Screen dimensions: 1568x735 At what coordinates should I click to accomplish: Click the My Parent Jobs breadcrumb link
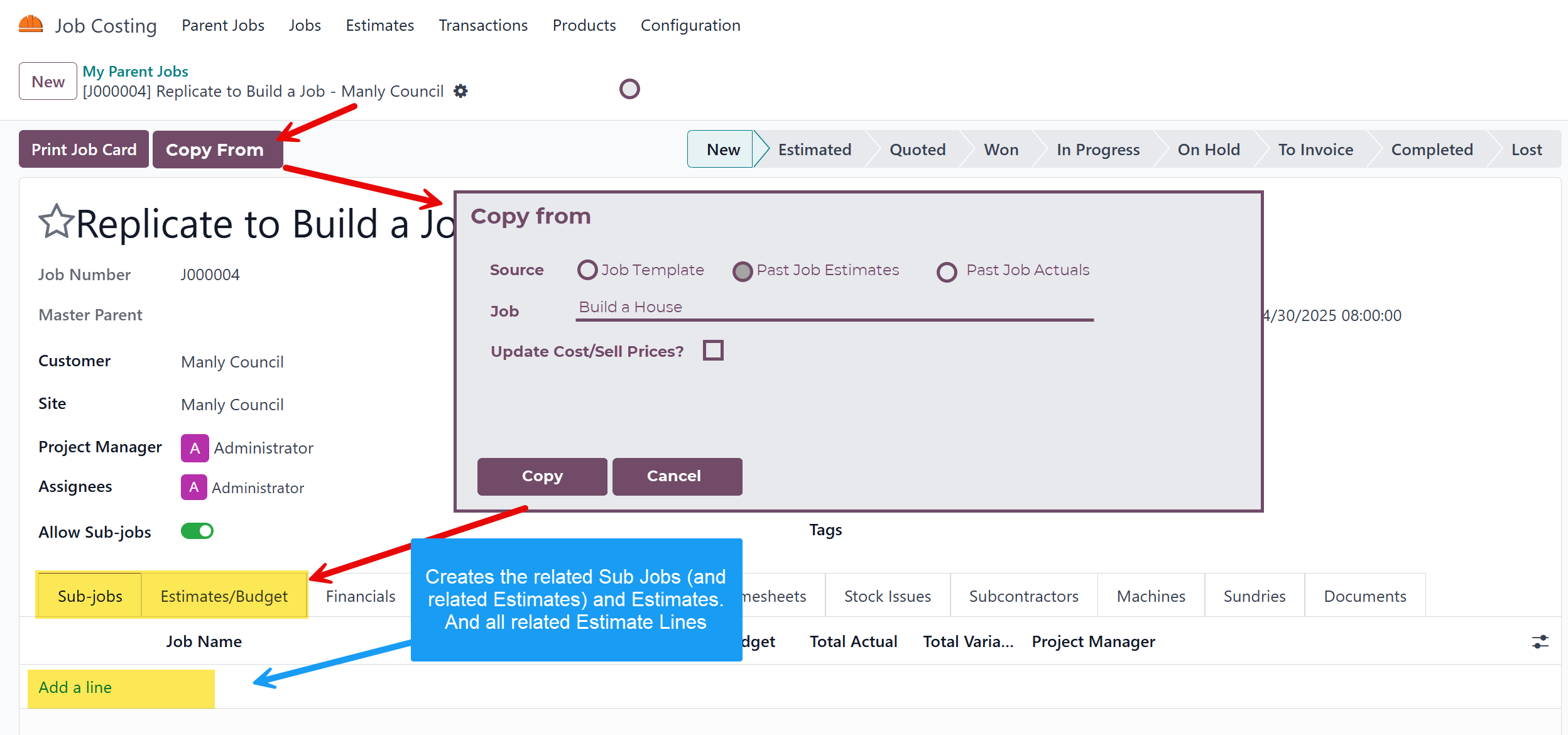pyautogui.click(x=135, y=71)
